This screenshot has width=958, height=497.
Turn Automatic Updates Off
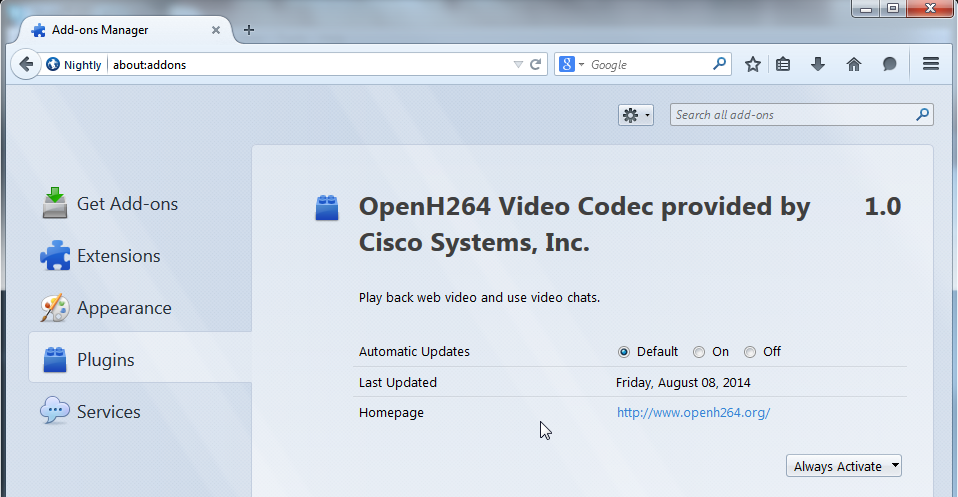pyautogui.click(x=750, y=352)
